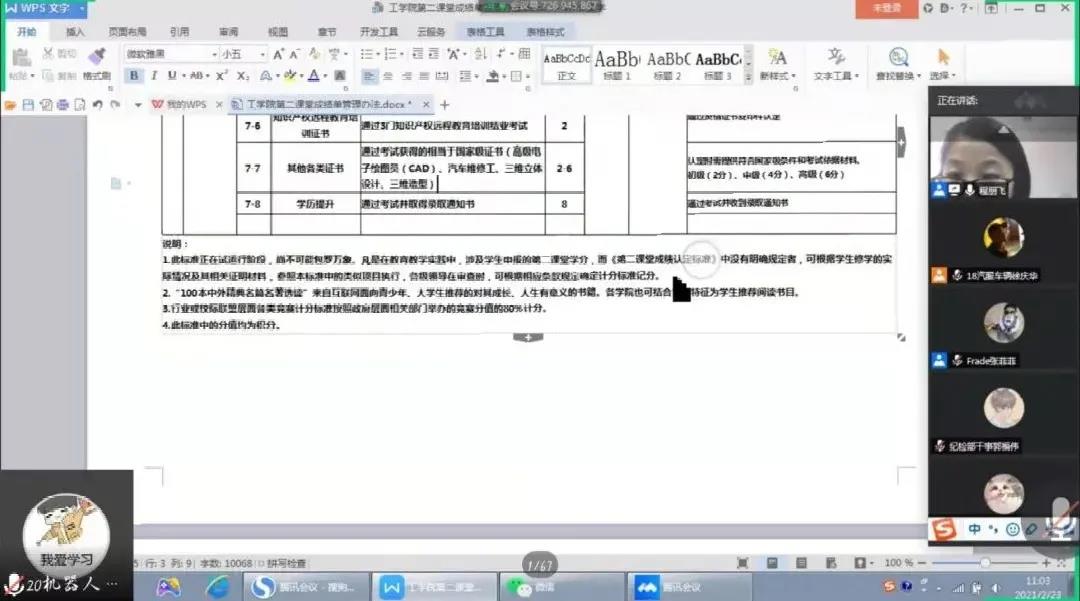
Task: Click the orange 未登录 login button
Action: click(x=887, y=8)
